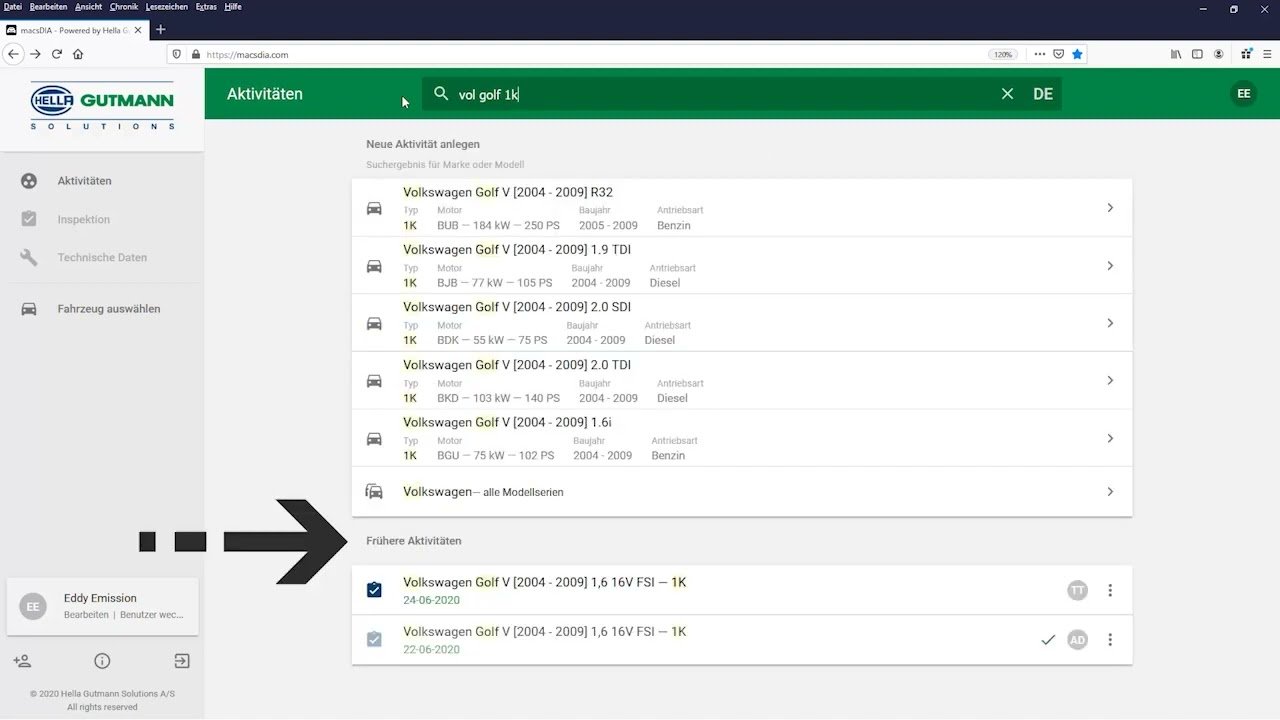
Task: Click car icon of Golf V 1.6i
Action: [374, 438]
